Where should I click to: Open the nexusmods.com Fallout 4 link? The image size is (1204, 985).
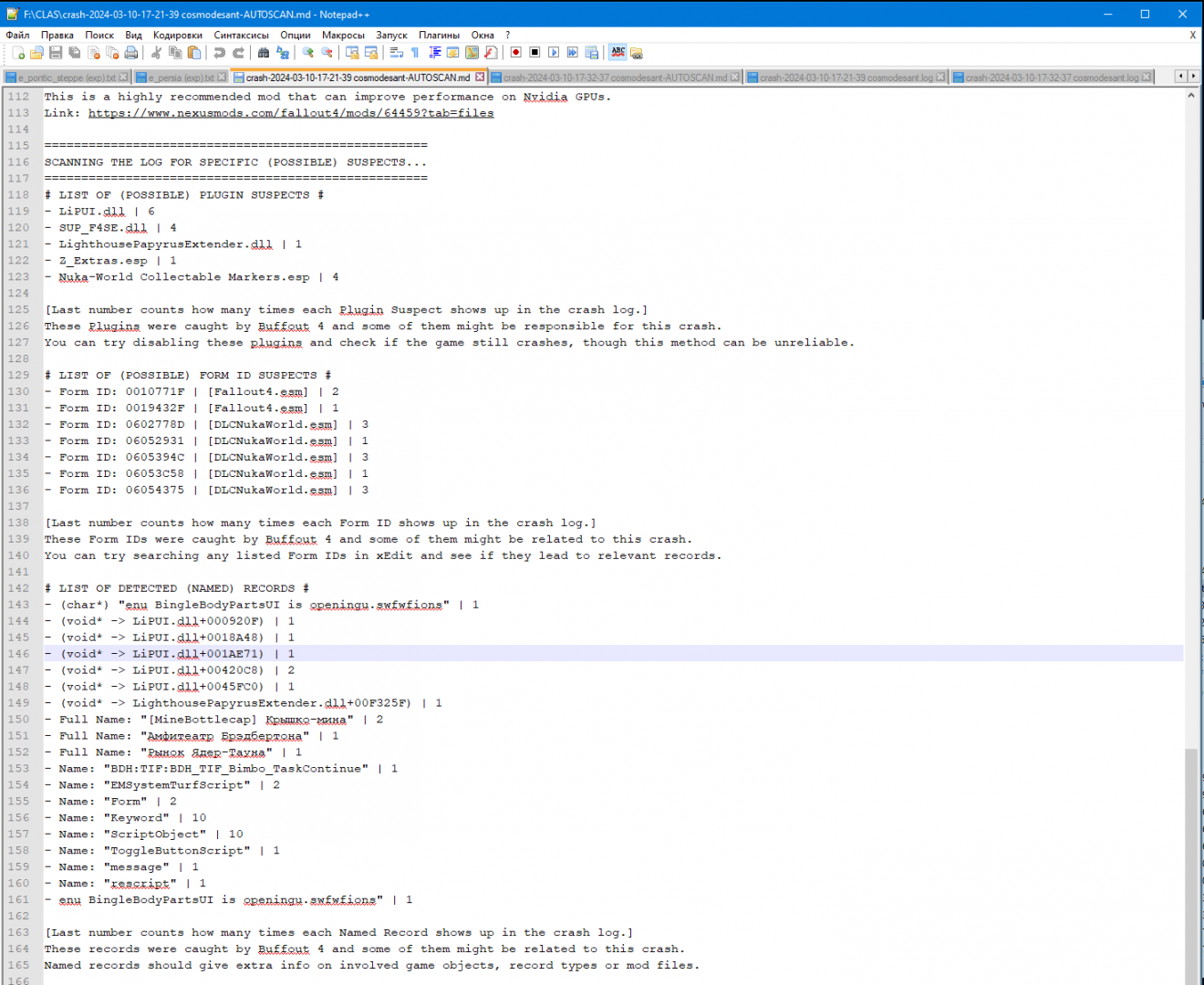tap(291, 113)
